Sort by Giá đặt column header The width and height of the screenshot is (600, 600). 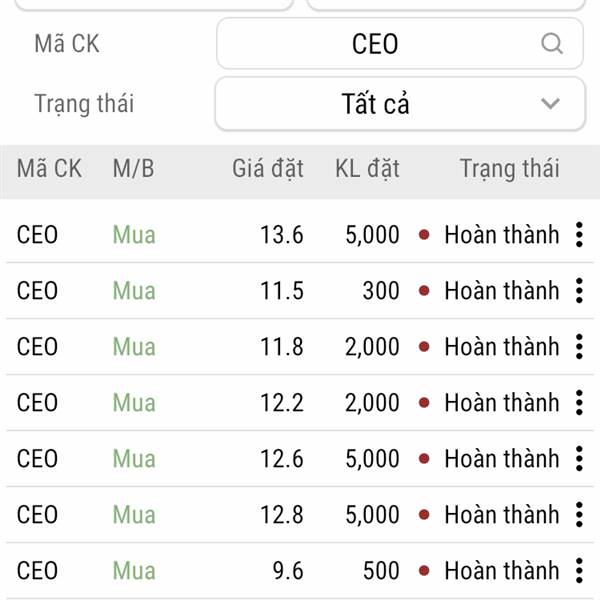coord(267,169)
